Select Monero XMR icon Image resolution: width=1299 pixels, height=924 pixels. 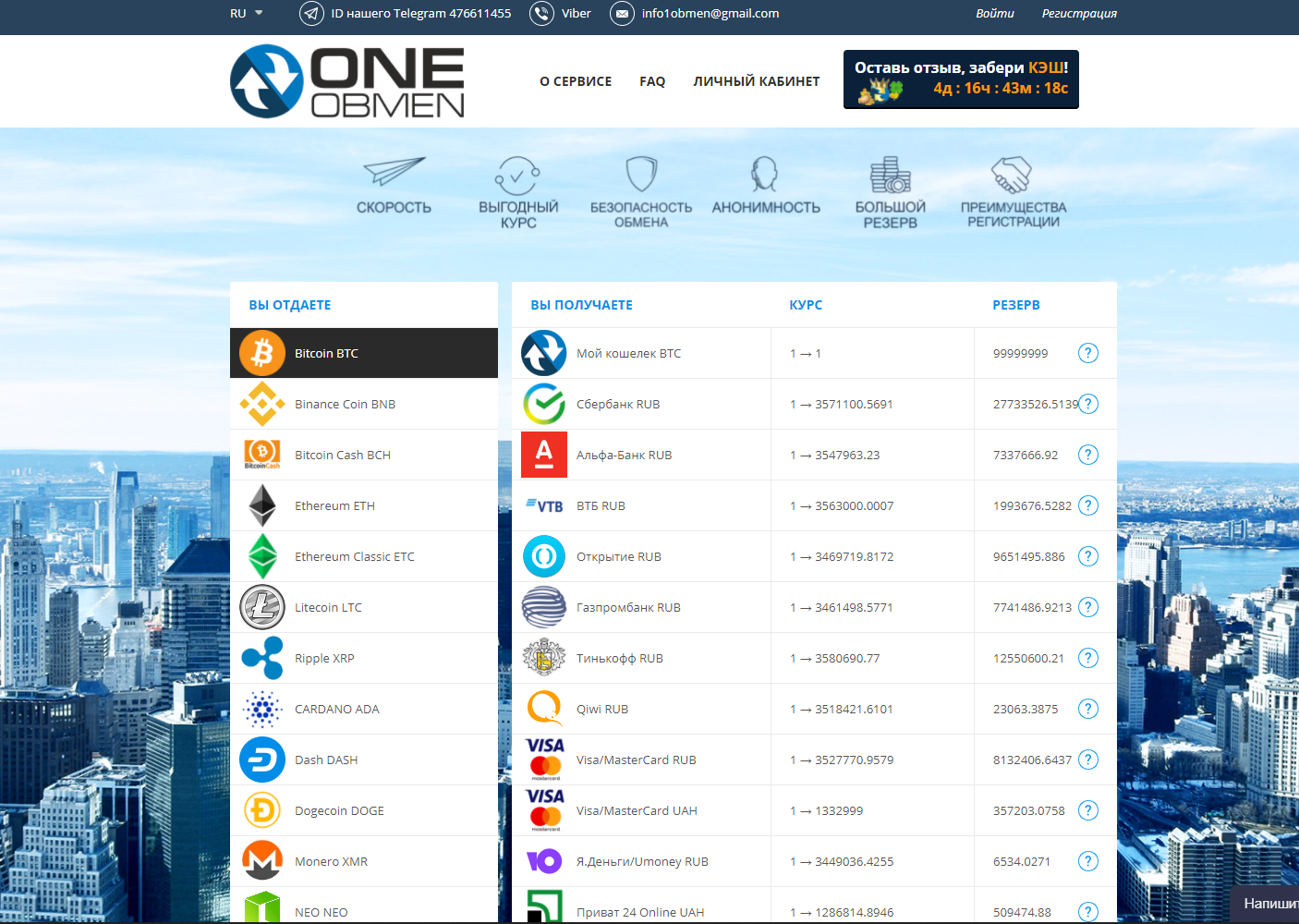pos(262,861)
